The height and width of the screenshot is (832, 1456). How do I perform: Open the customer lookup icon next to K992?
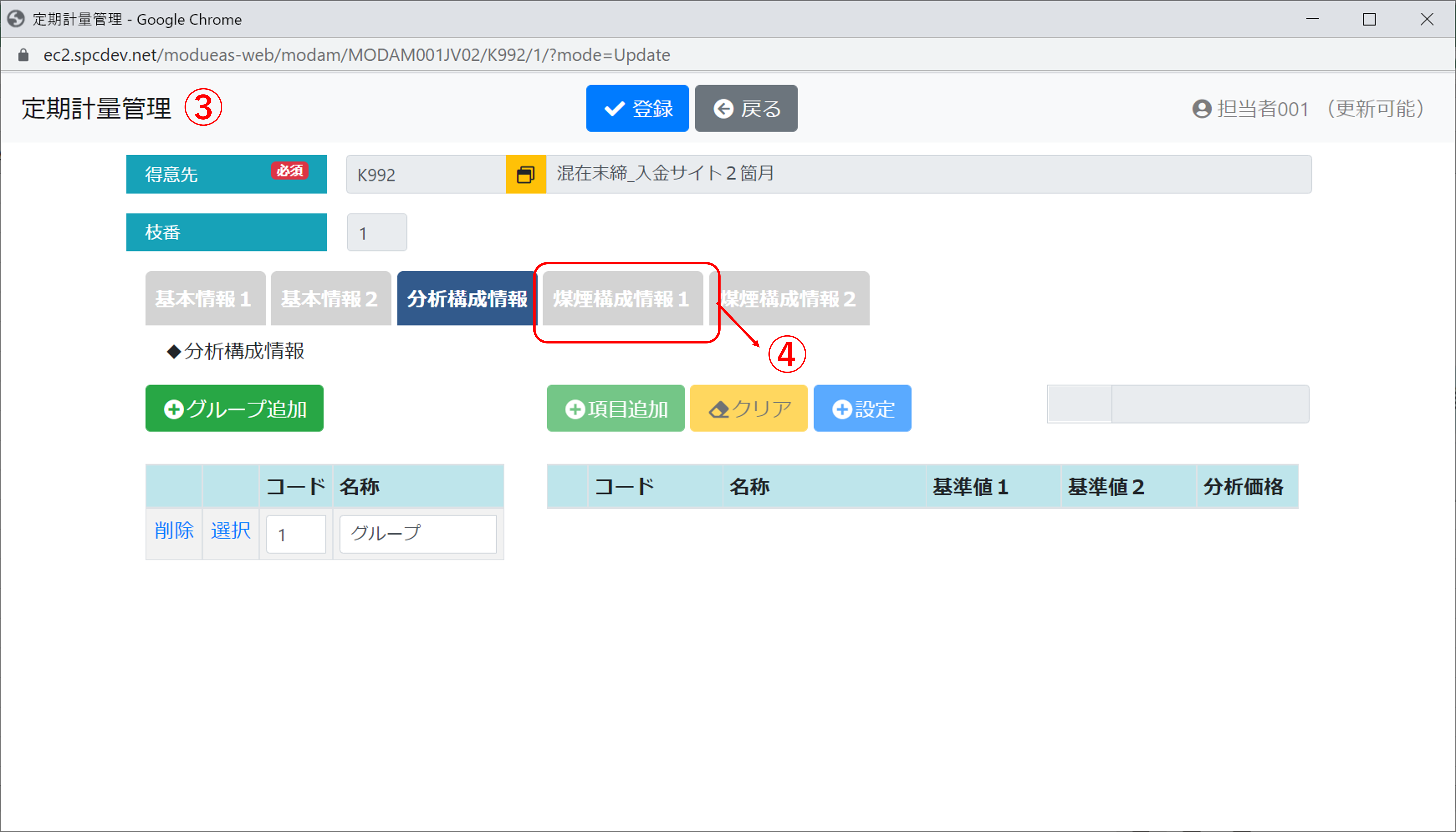[526, 174]
